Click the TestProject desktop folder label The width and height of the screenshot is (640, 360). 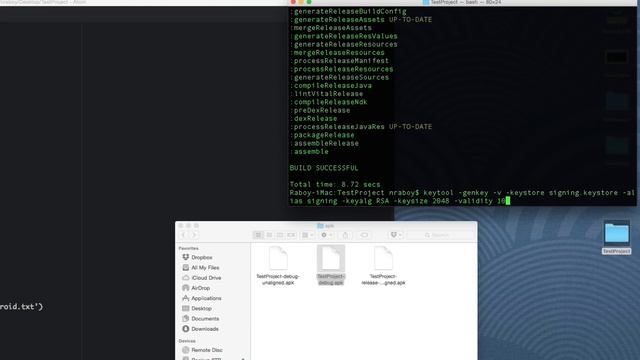pos(616,251)
